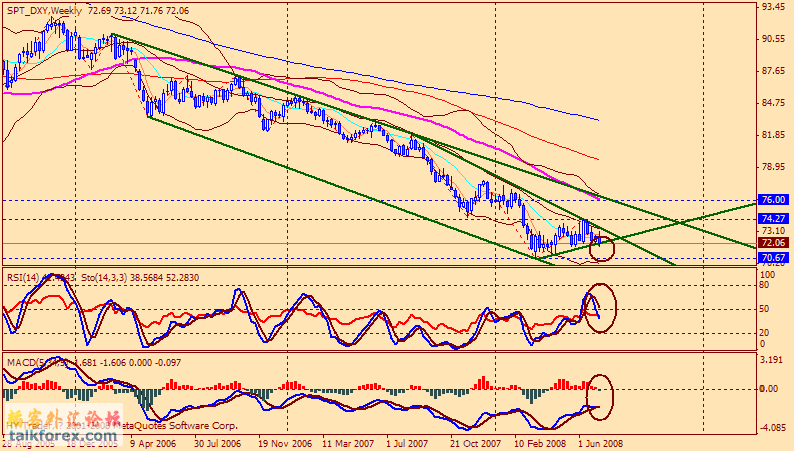Click the 73.10 price axis value
This screenshot has width=794, height=451.
tap(773, 231)
